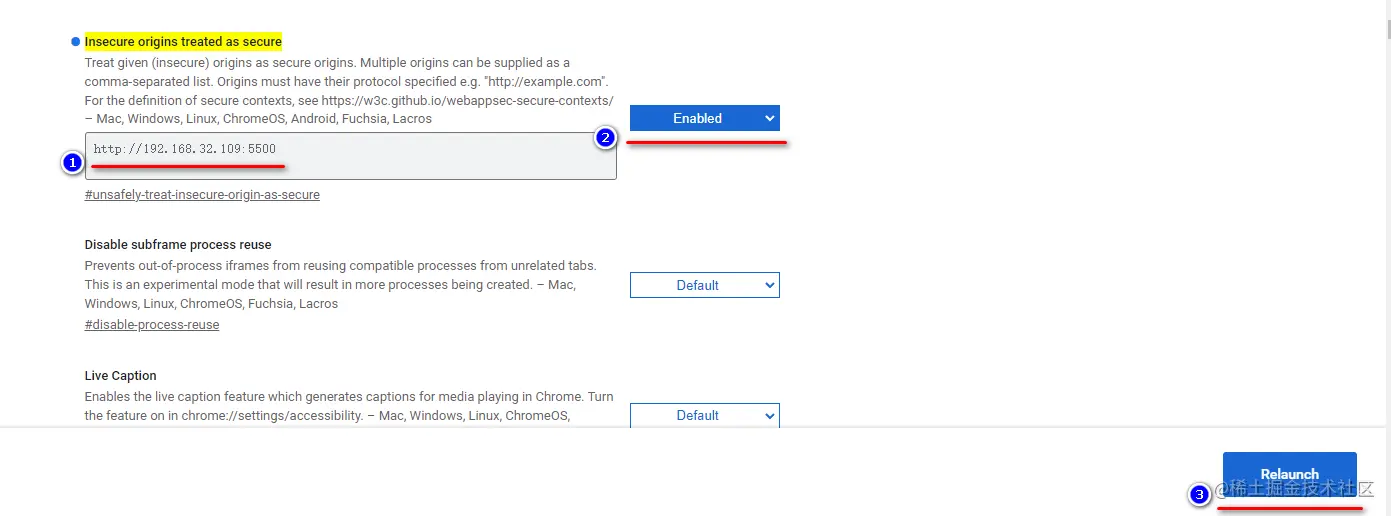Click the Disable subframe process reuse heading
The image size is (1391, 516).
[x=178, y=244]
